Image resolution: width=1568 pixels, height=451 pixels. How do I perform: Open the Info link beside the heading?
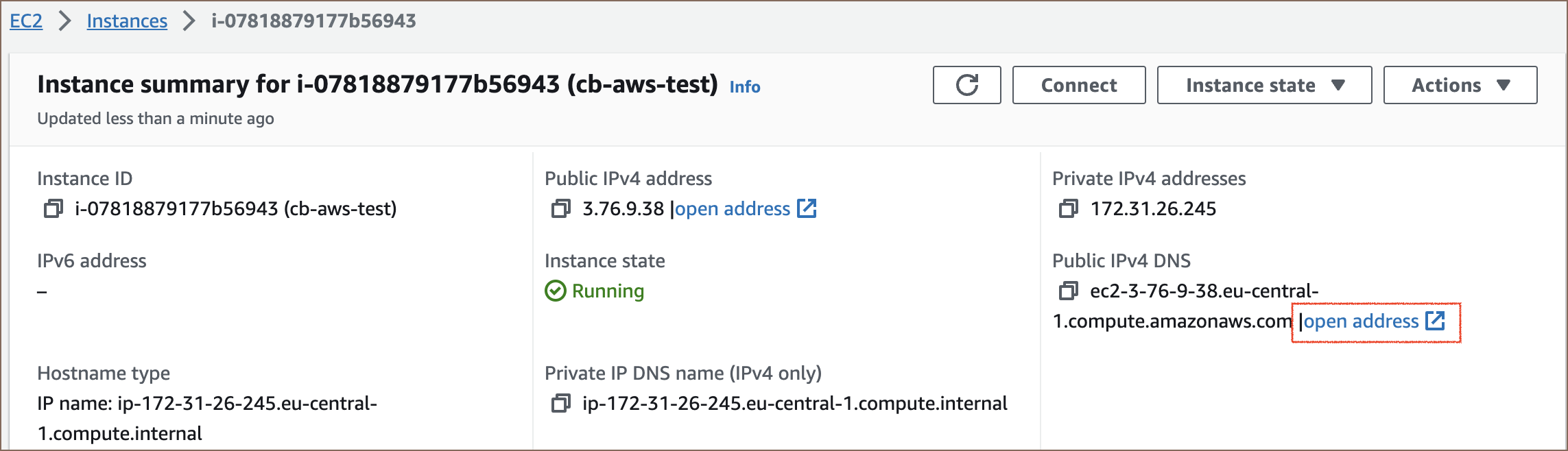pos(745,87)
